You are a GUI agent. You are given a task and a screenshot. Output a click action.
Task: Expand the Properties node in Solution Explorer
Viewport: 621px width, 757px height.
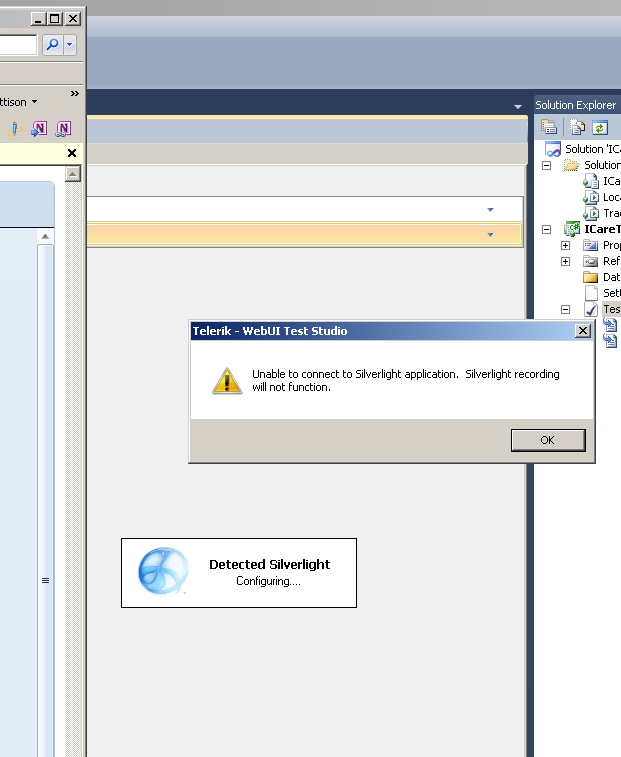click(x=565, y=245)
